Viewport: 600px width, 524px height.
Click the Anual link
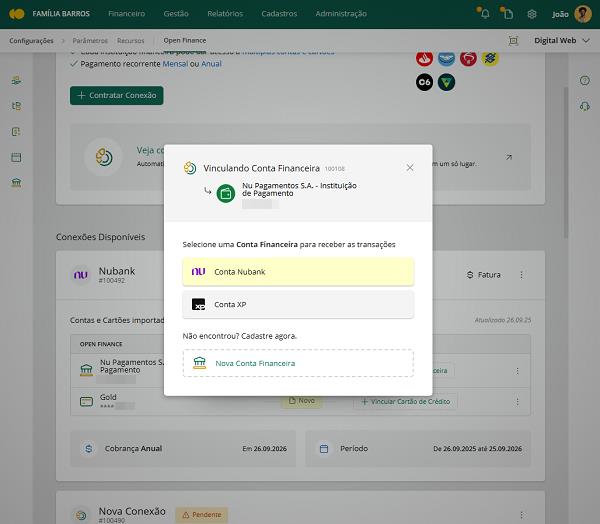[211, 64]
